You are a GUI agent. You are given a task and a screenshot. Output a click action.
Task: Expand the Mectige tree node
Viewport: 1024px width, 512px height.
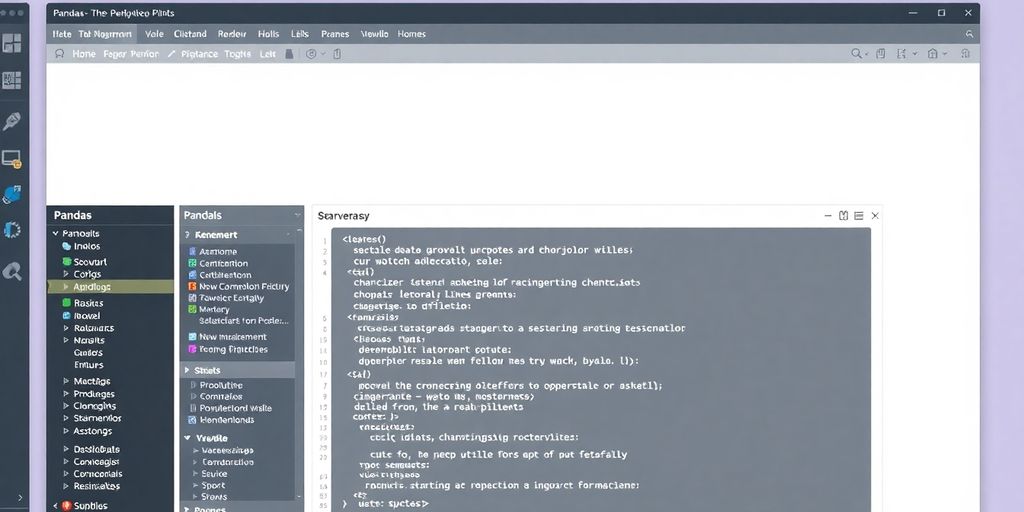pyautogui.click(x=66, y=381)
